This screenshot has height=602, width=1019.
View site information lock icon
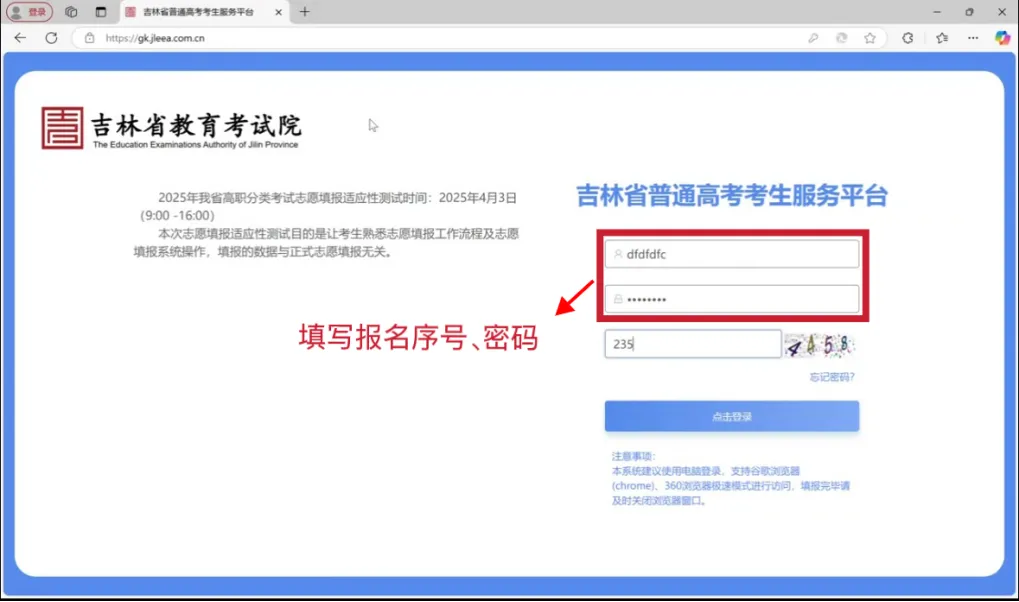(x=90, y=38)
